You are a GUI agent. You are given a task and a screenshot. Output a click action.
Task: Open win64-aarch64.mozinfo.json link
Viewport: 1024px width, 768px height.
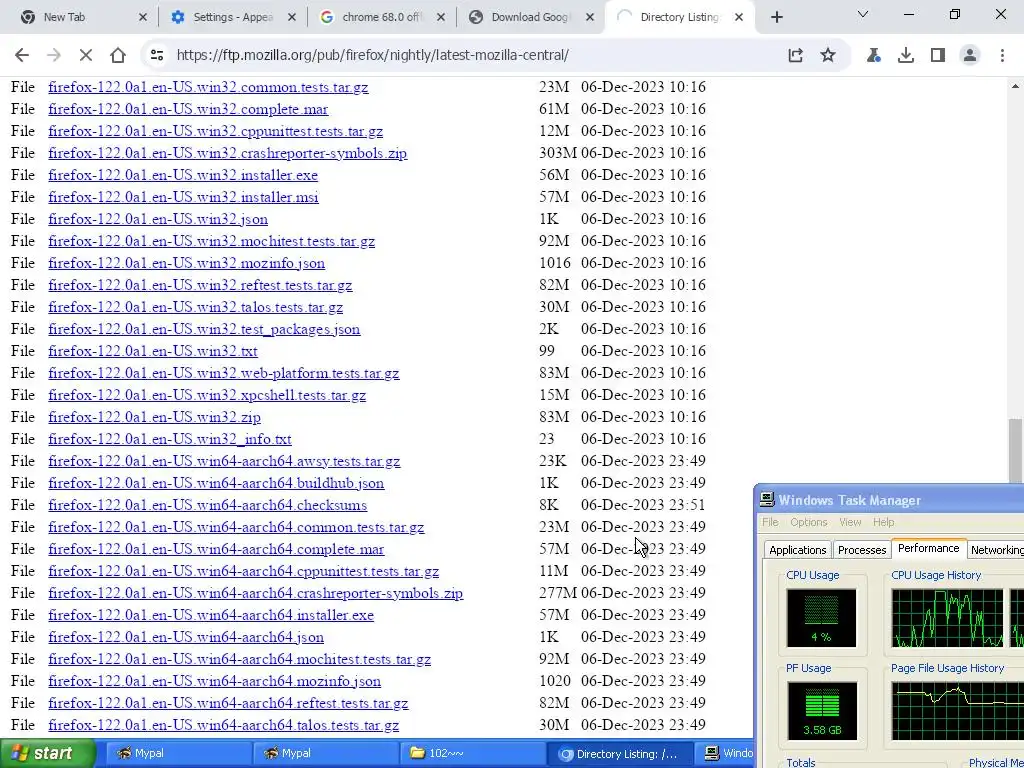tap(214, 681)
